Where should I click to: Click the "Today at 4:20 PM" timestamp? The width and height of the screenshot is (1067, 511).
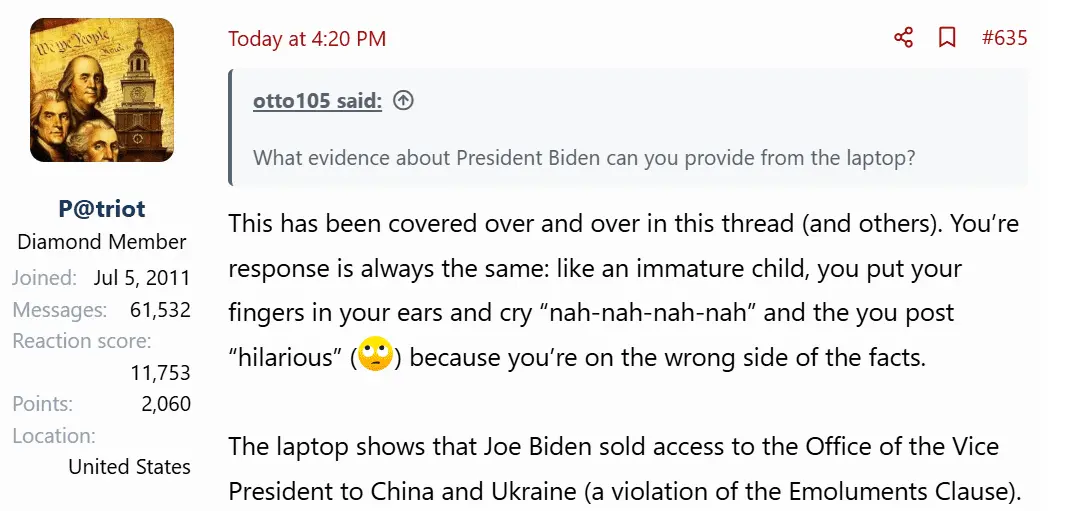tap(307, 39)
